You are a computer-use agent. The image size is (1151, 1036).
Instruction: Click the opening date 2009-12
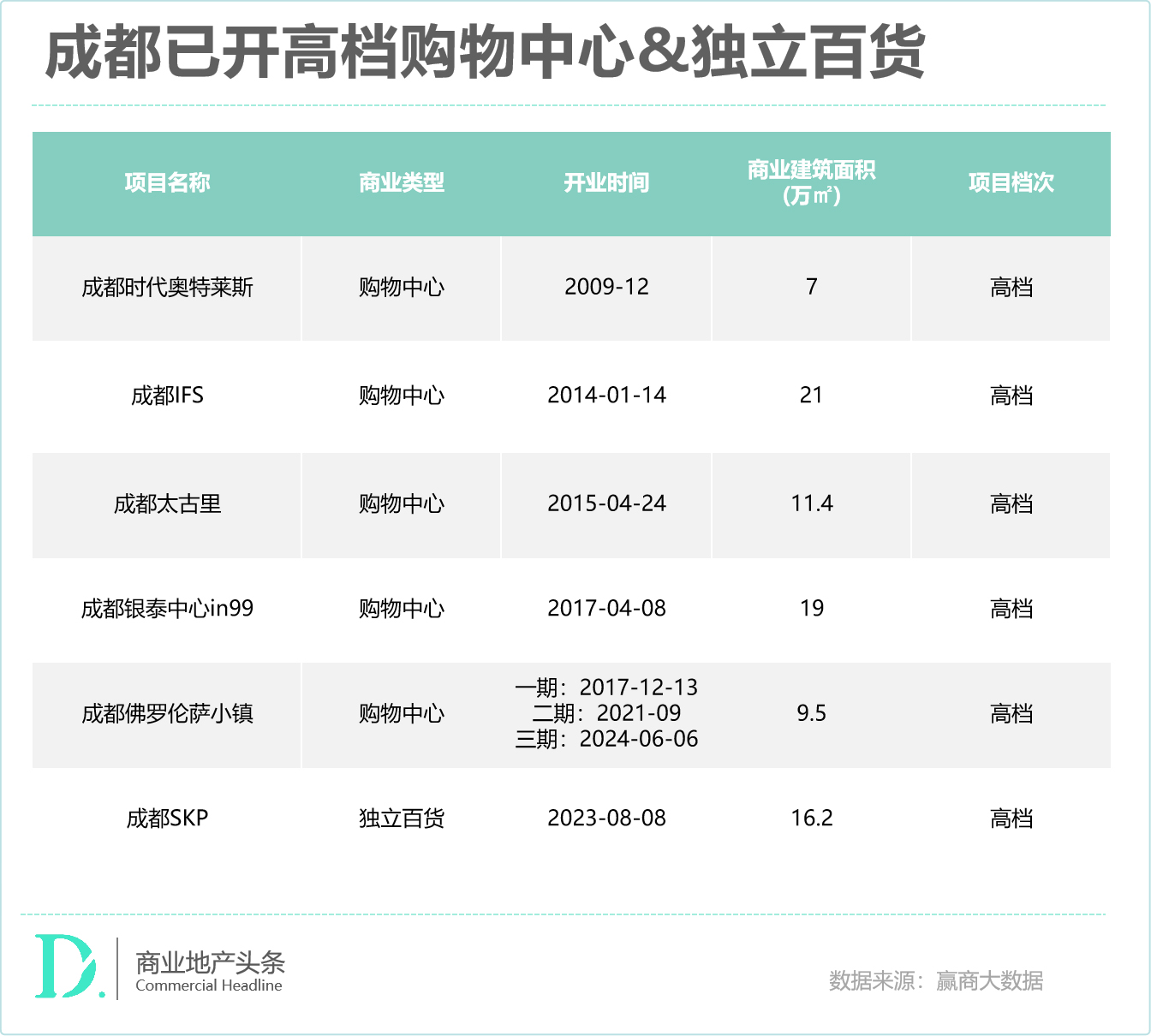click(606, 287)
